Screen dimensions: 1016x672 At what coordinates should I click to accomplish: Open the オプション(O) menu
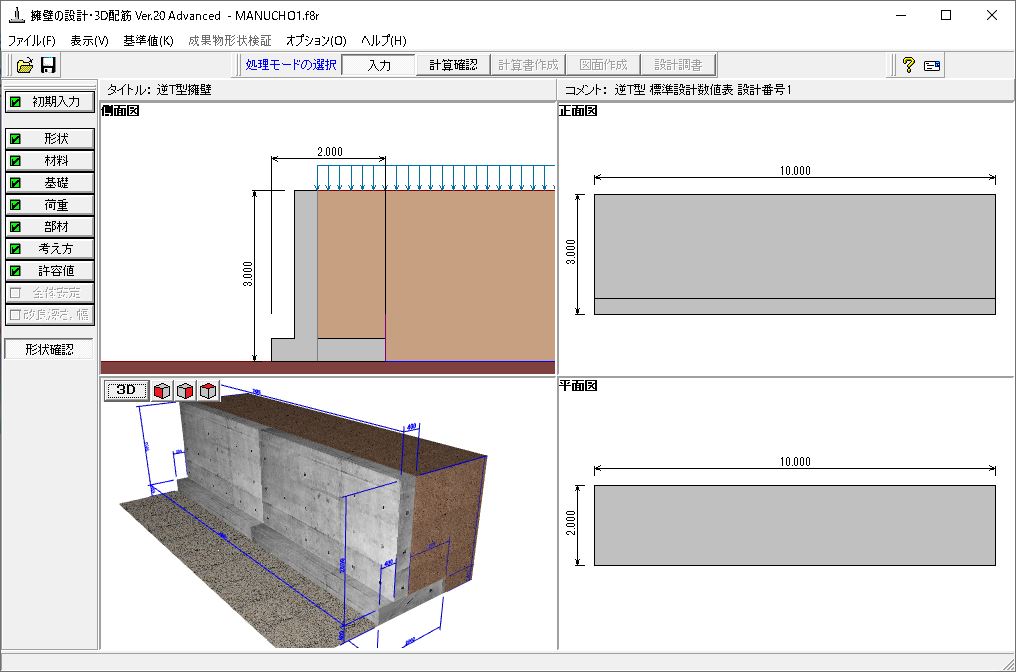pos(316,41)
